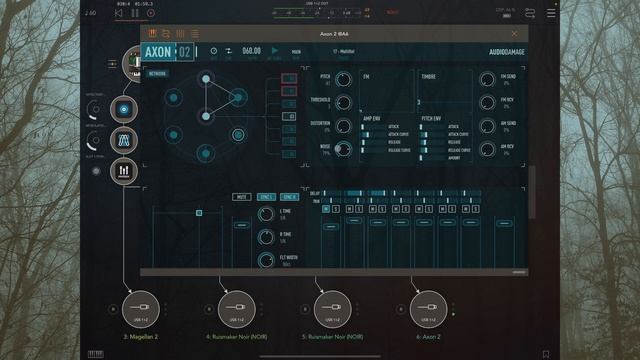Open the keyboard icon at bottom-left
640x360 pixels.
coord(96,354)
